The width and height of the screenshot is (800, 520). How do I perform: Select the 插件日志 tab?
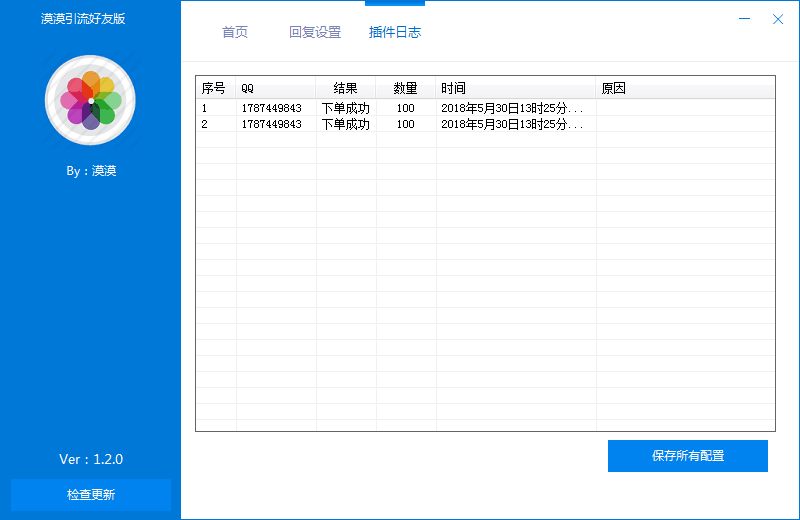(395, 32)
